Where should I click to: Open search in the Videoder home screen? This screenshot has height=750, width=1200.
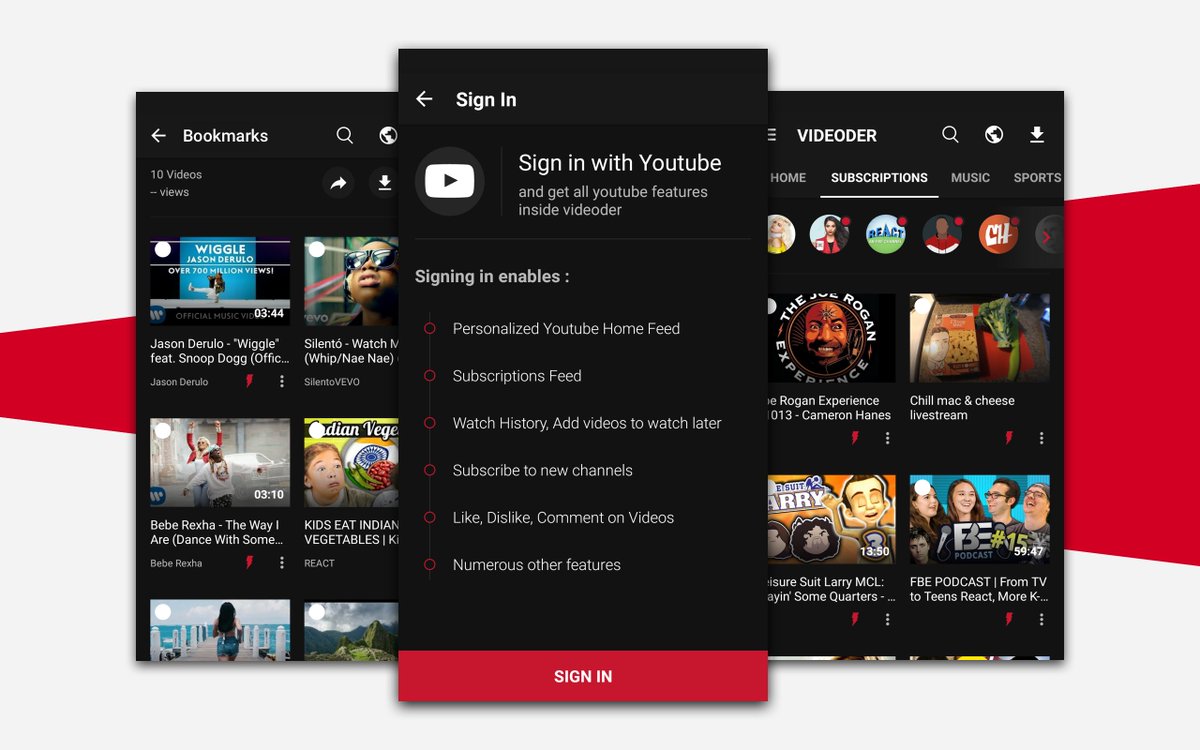[x=950, y=134]
